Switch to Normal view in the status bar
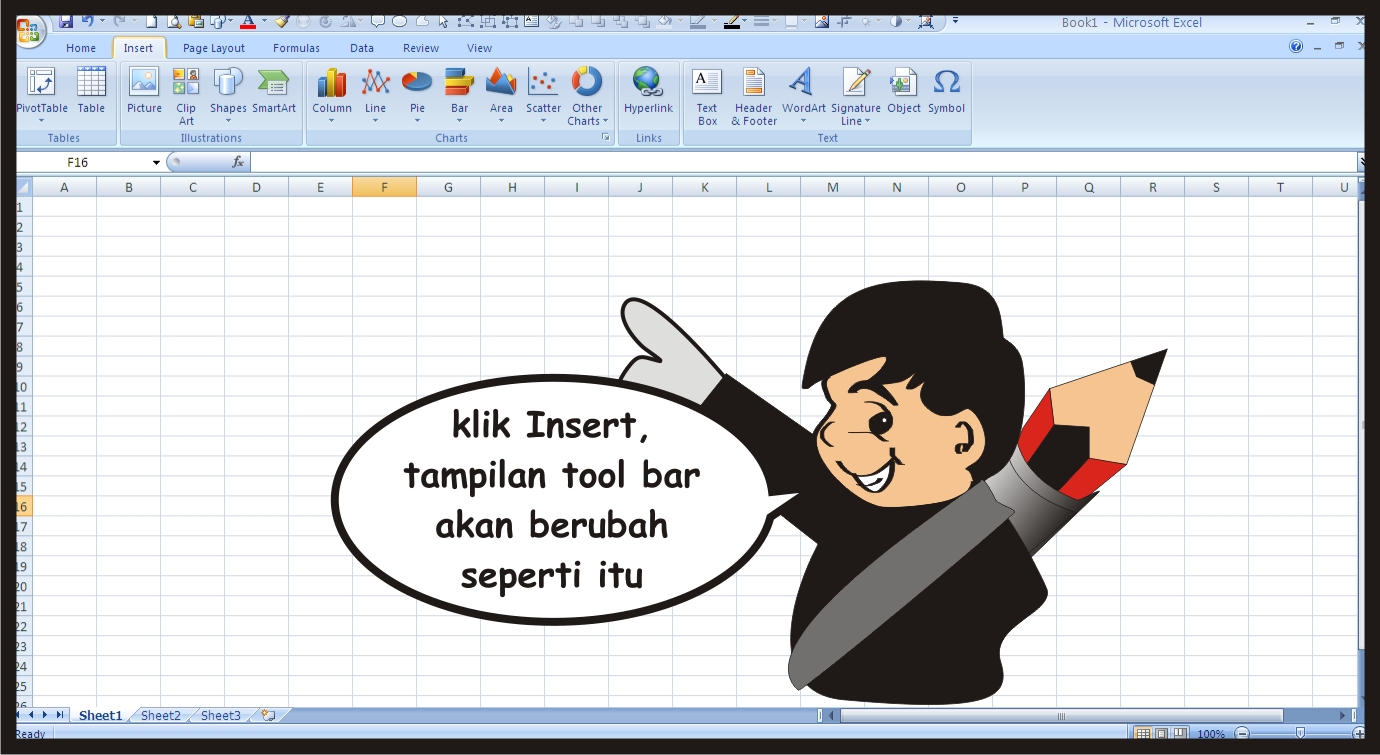 (1143, 733)
